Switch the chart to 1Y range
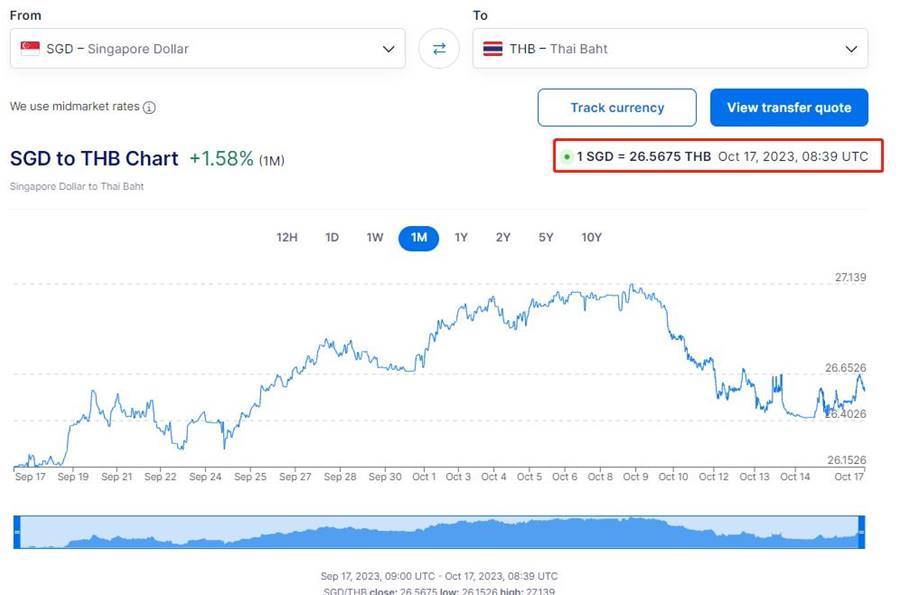This screenshot has width=900, height=595. point(461,238)
